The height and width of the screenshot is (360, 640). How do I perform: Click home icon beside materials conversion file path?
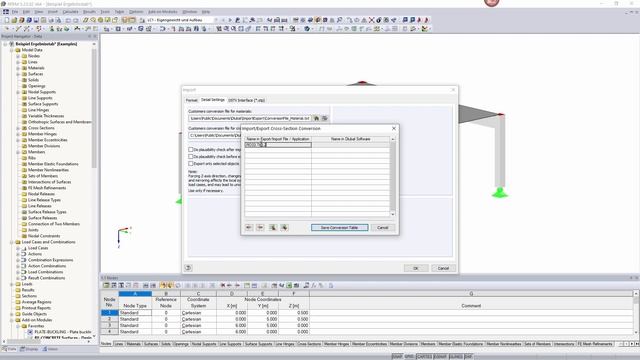click(316, 118)
